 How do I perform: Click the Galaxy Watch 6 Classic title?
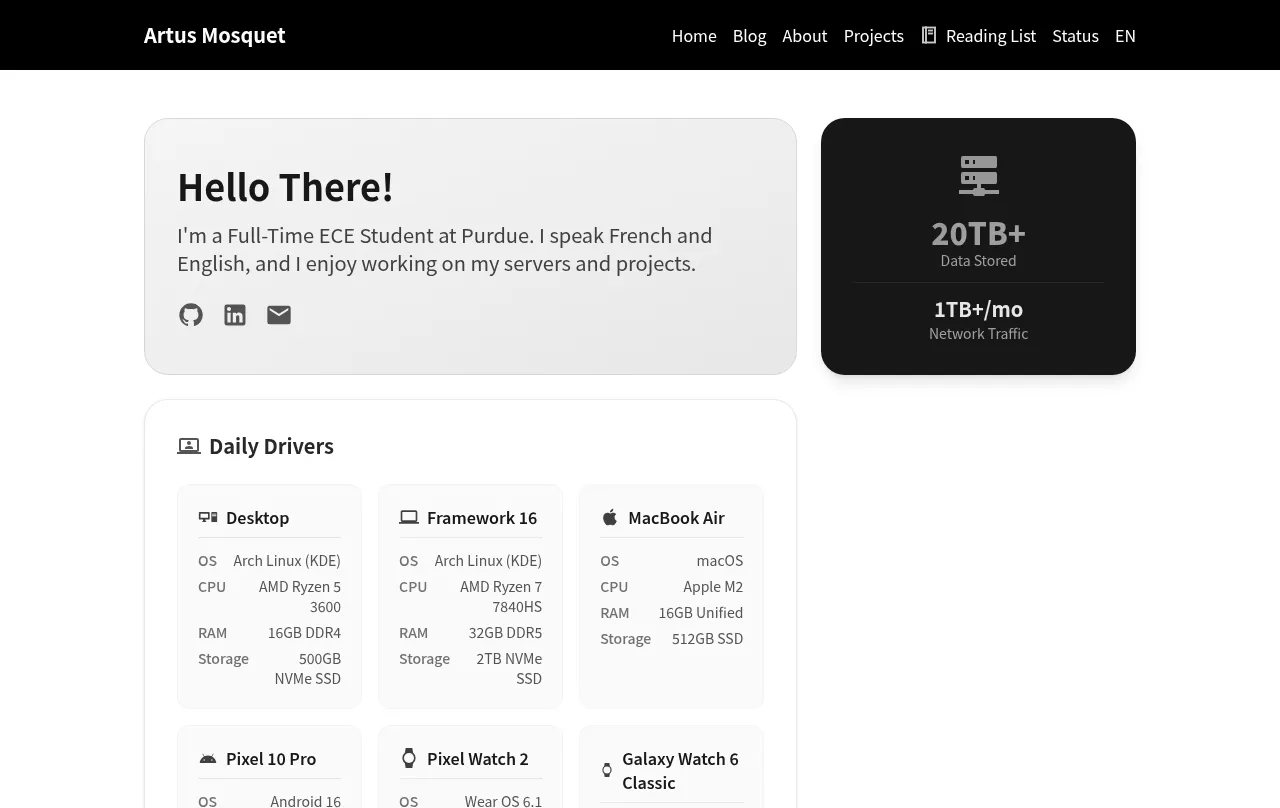point(681,770)
